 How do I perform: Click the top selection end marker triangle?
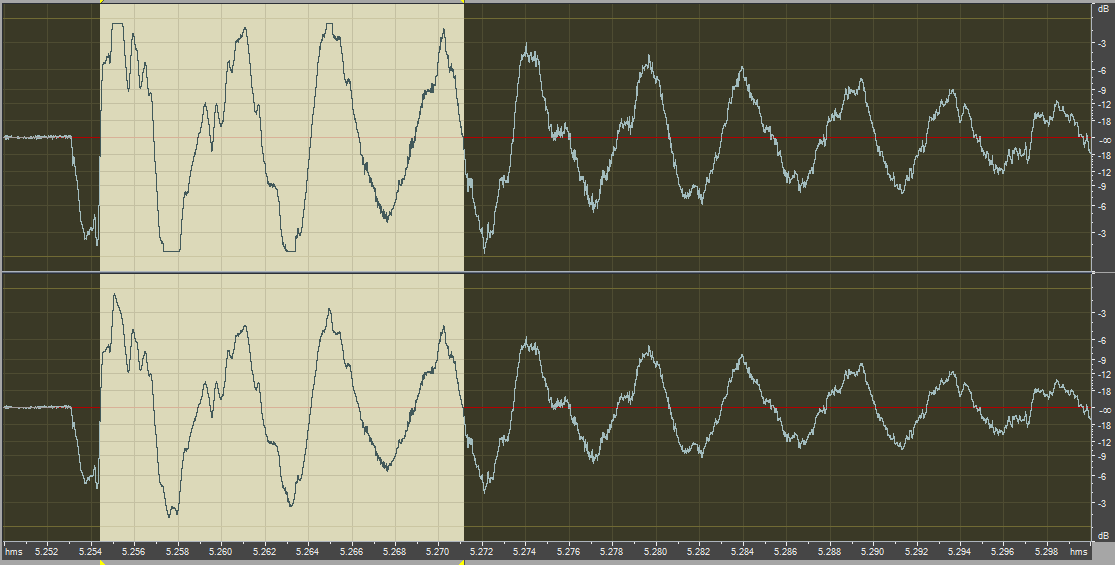[x=463, y=2]
